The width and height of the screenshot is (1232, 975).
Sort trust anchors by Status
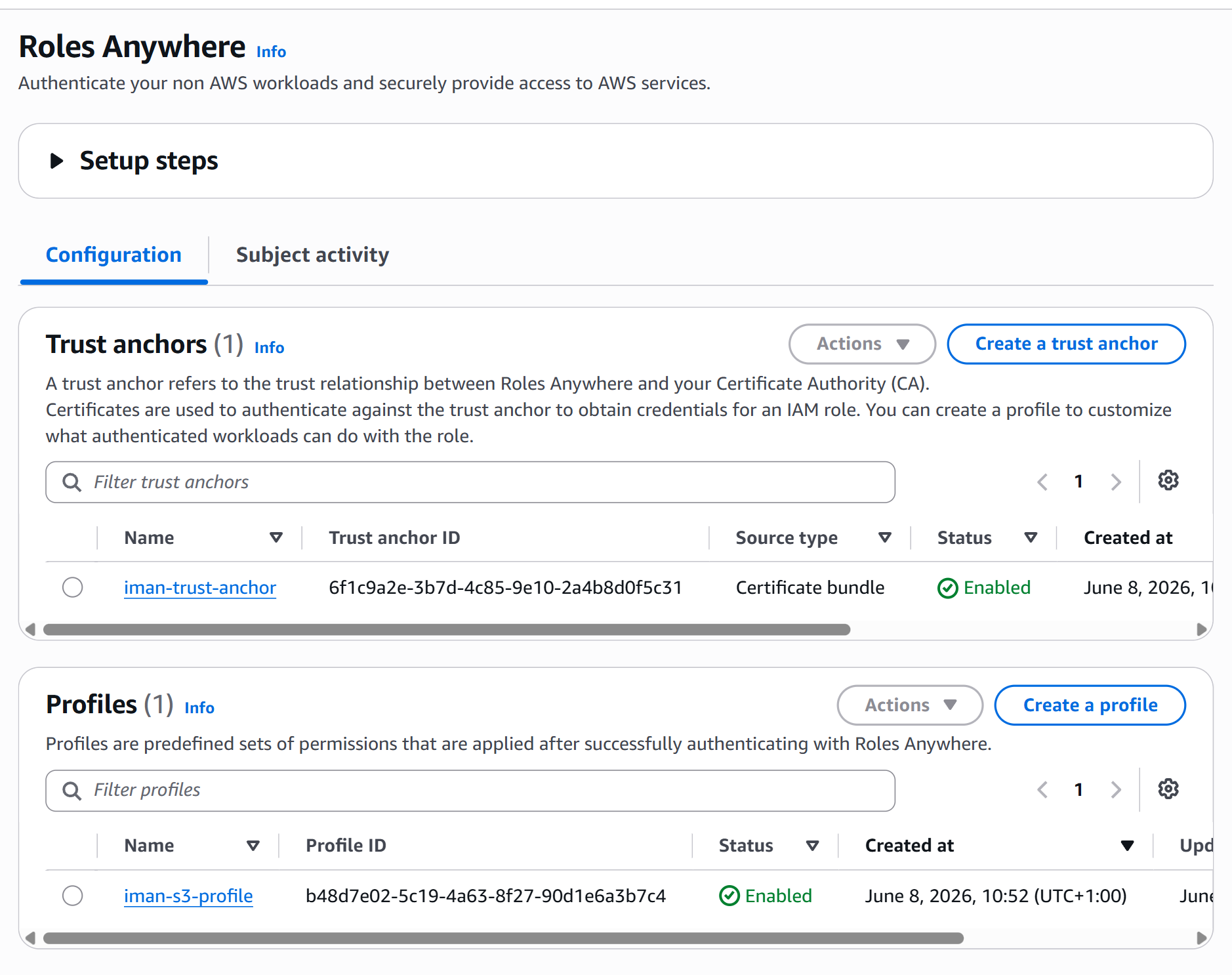1031,538
